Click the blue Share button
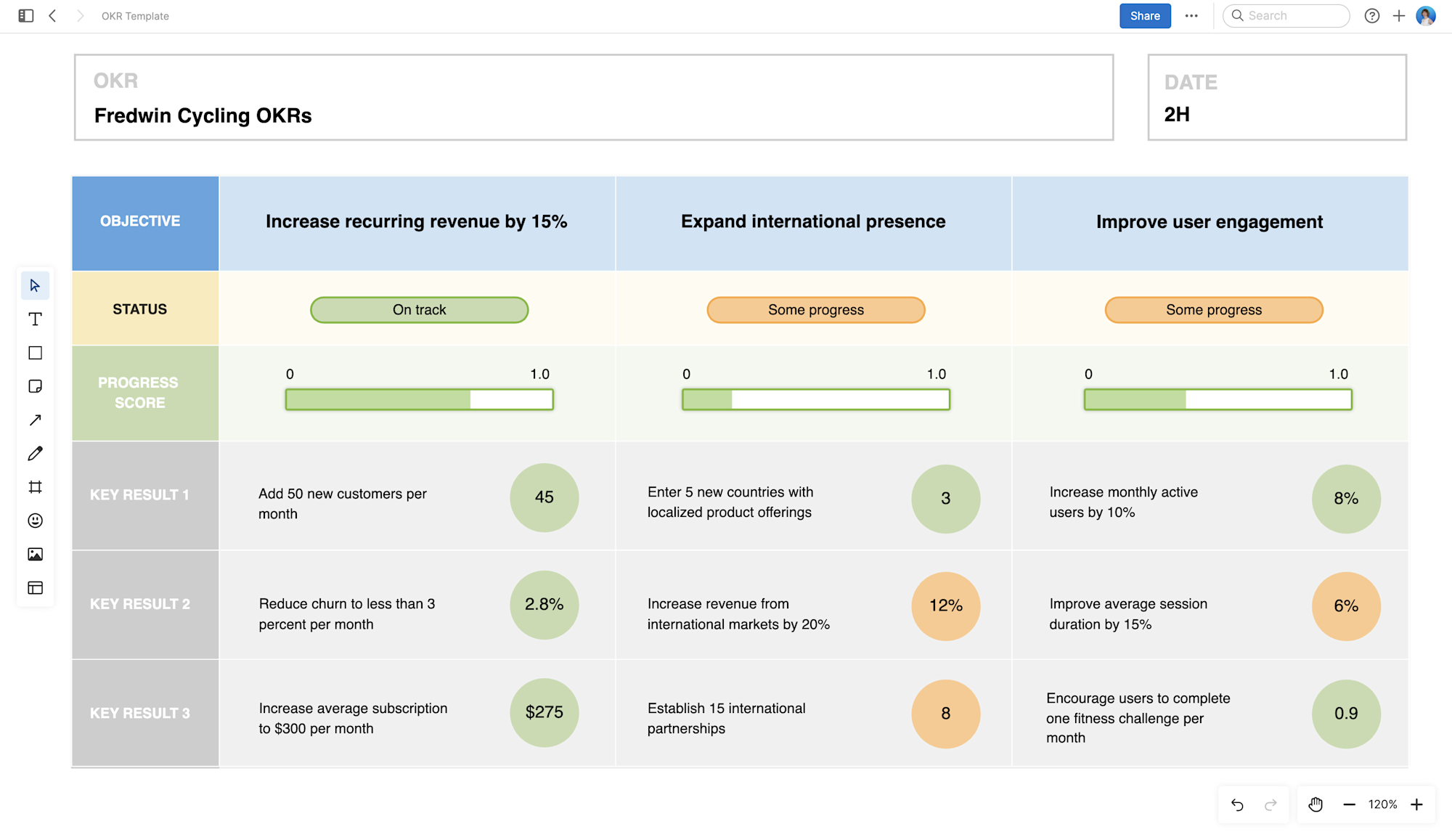Viewport: 1452px width, 840px height. pos(1145,16)
